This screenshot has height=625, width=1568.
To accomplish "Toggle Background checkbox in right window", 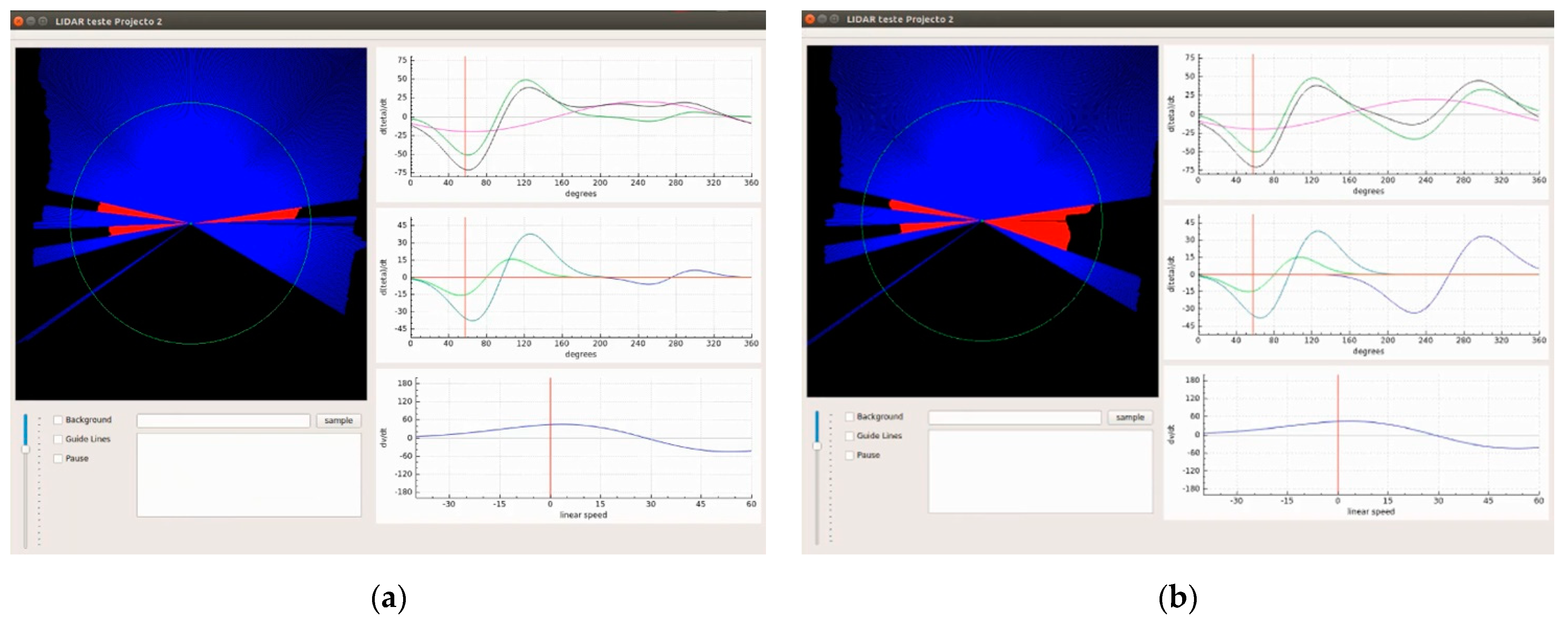I will tap(850, 417).
